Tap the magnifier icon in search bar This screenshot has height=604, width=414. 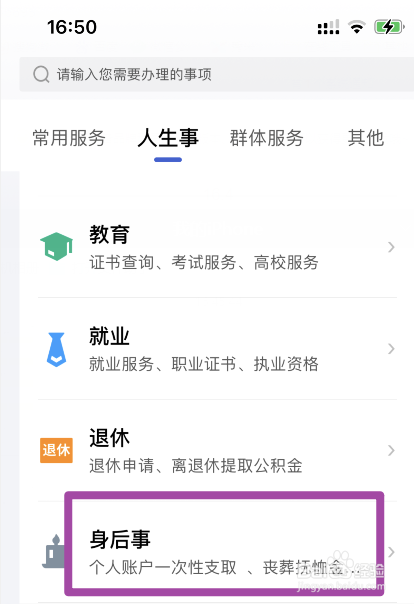point(41,74)
